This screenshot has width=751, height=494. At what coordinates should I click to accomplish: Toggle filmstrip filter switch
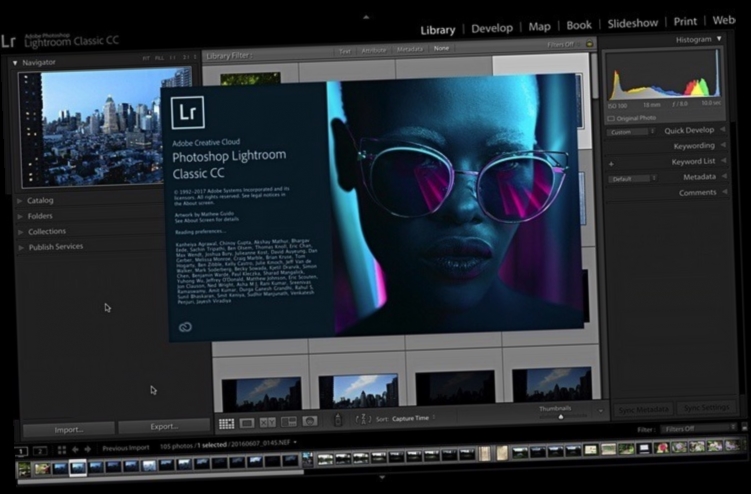[744, 426]
